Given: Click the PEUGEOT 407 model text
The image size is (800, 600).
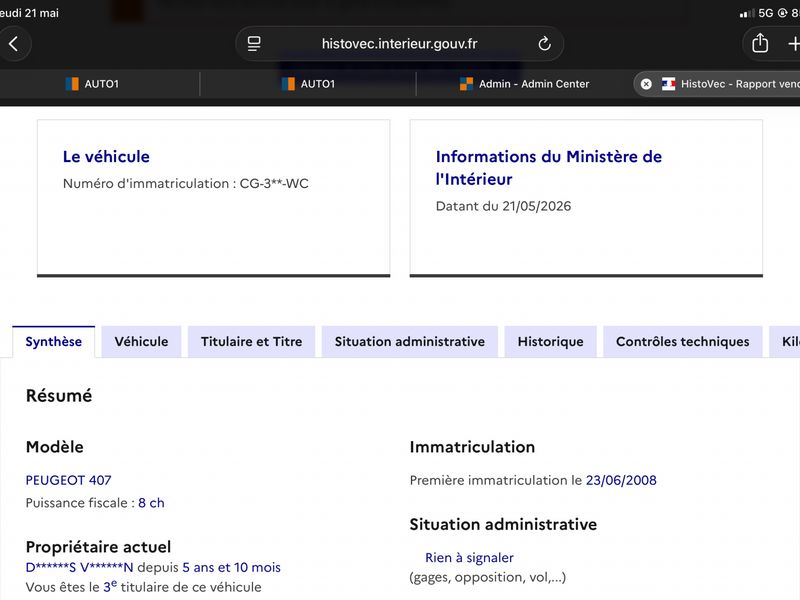Looking at the screenshot, I should click(x=68, y=480).
